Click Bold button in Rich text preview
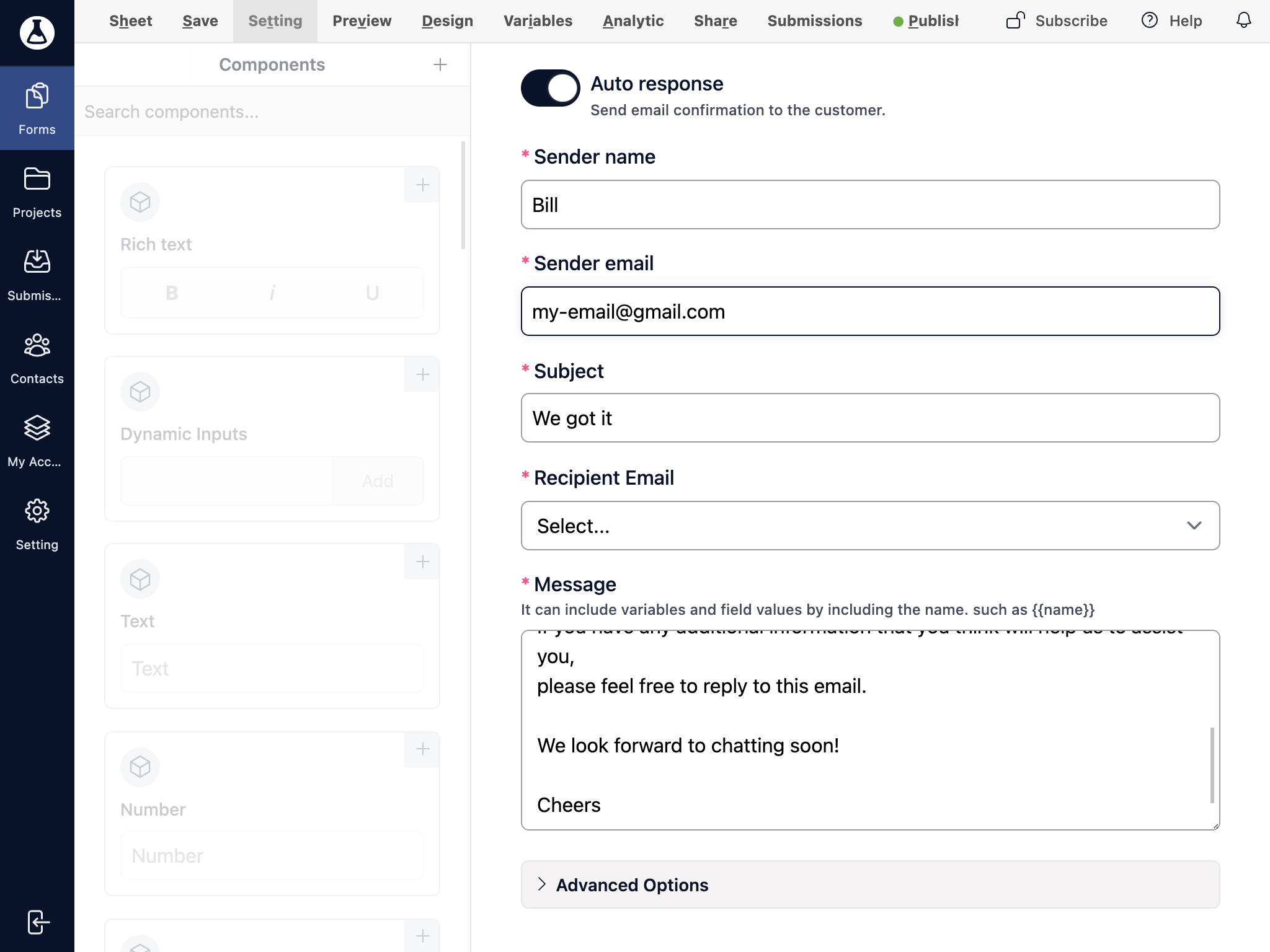 [x=172, y=293]
